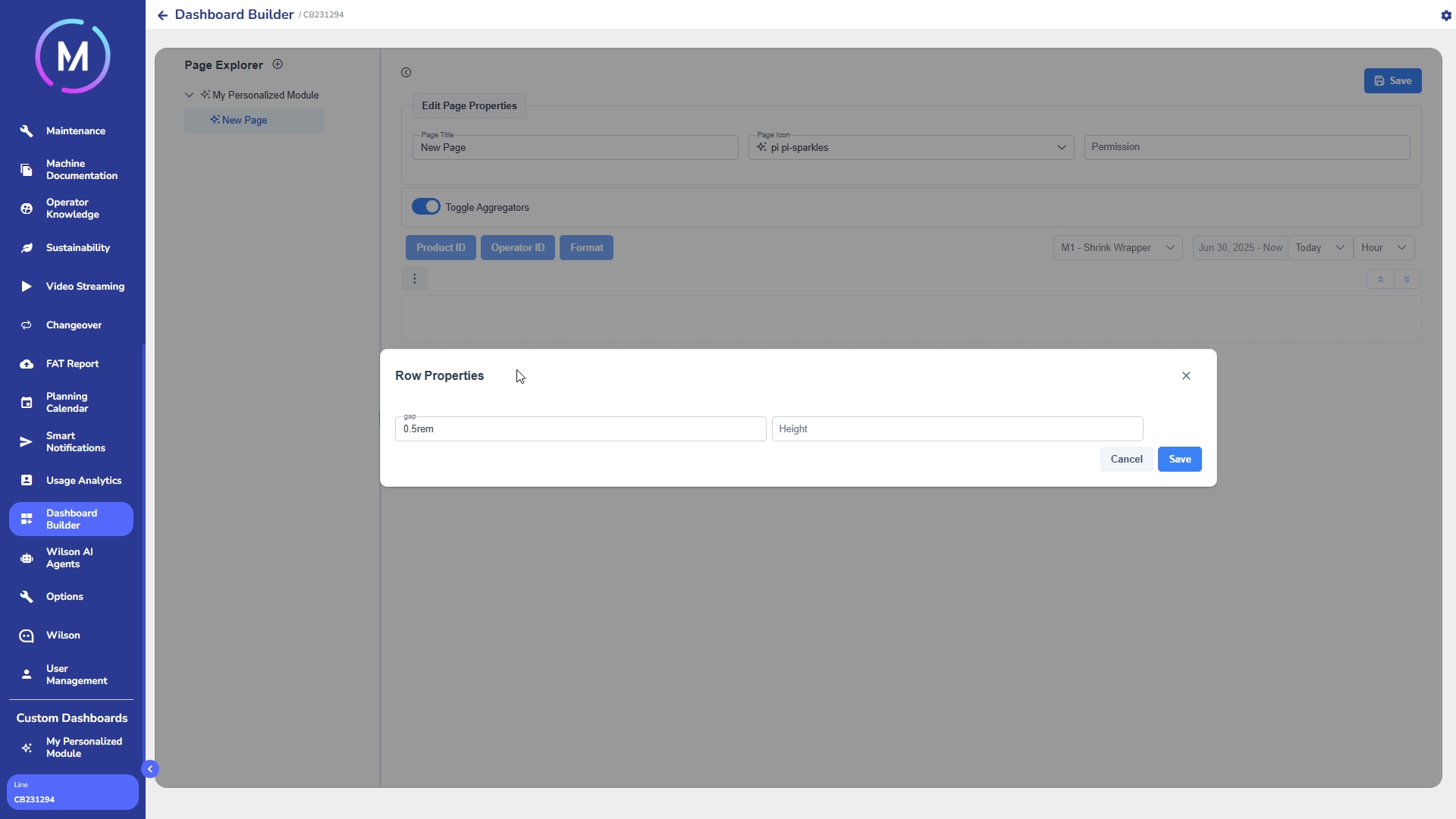Screen dimensions: 1456x819
Task: Open the Today date range dropdown
Action: (1319, 248)
